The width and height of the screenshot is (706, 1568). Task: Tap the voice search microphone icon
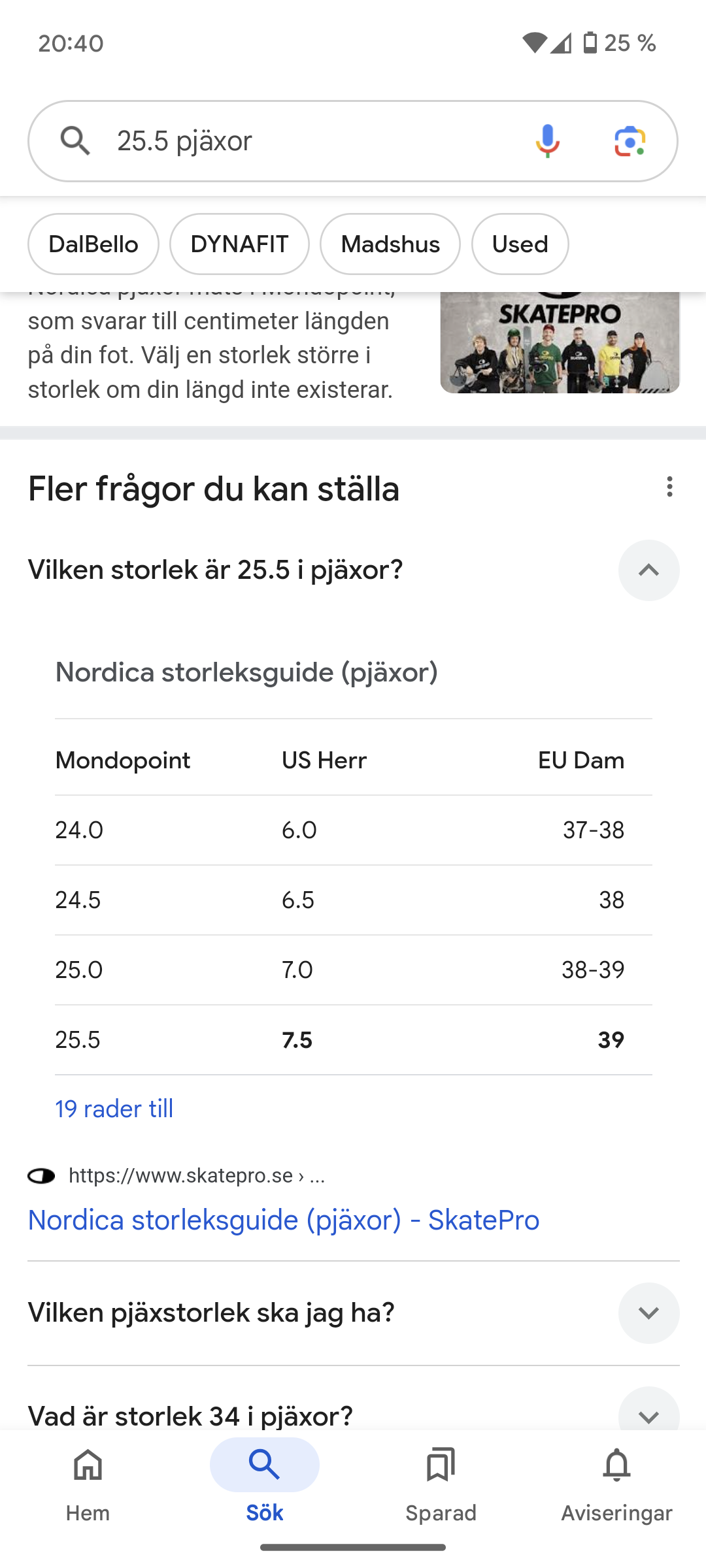pyautogui.click(x=547, y=140)
